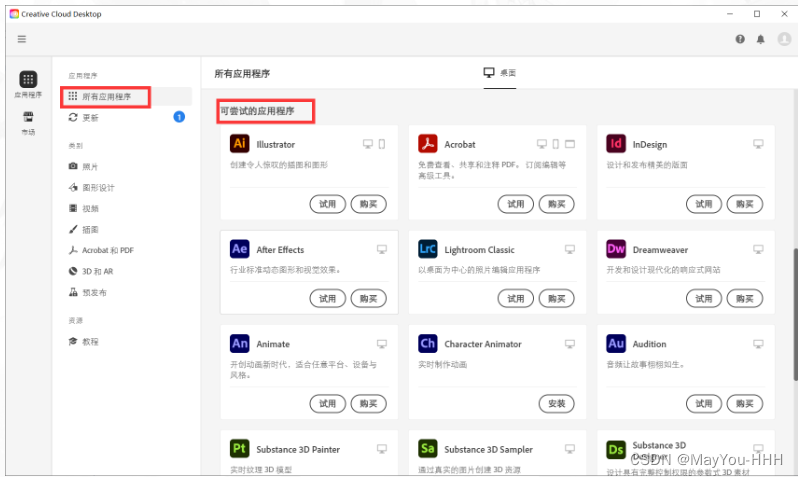Image resolution: width=798 pixels, height=477 pixels.
Task: Click the Dreamweaver app icon
Action: (616, 249)
